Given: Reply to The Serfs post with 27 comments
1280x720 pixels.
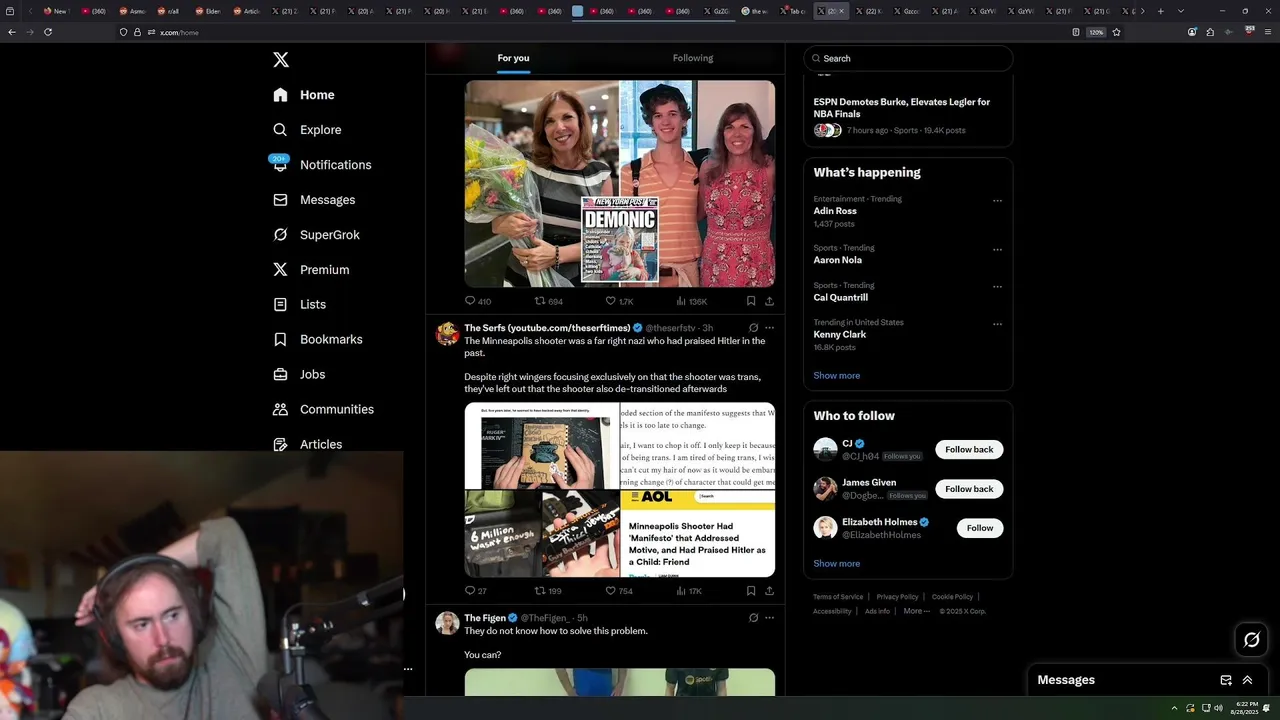Looking at the screenshot, I should pos(476,591).
